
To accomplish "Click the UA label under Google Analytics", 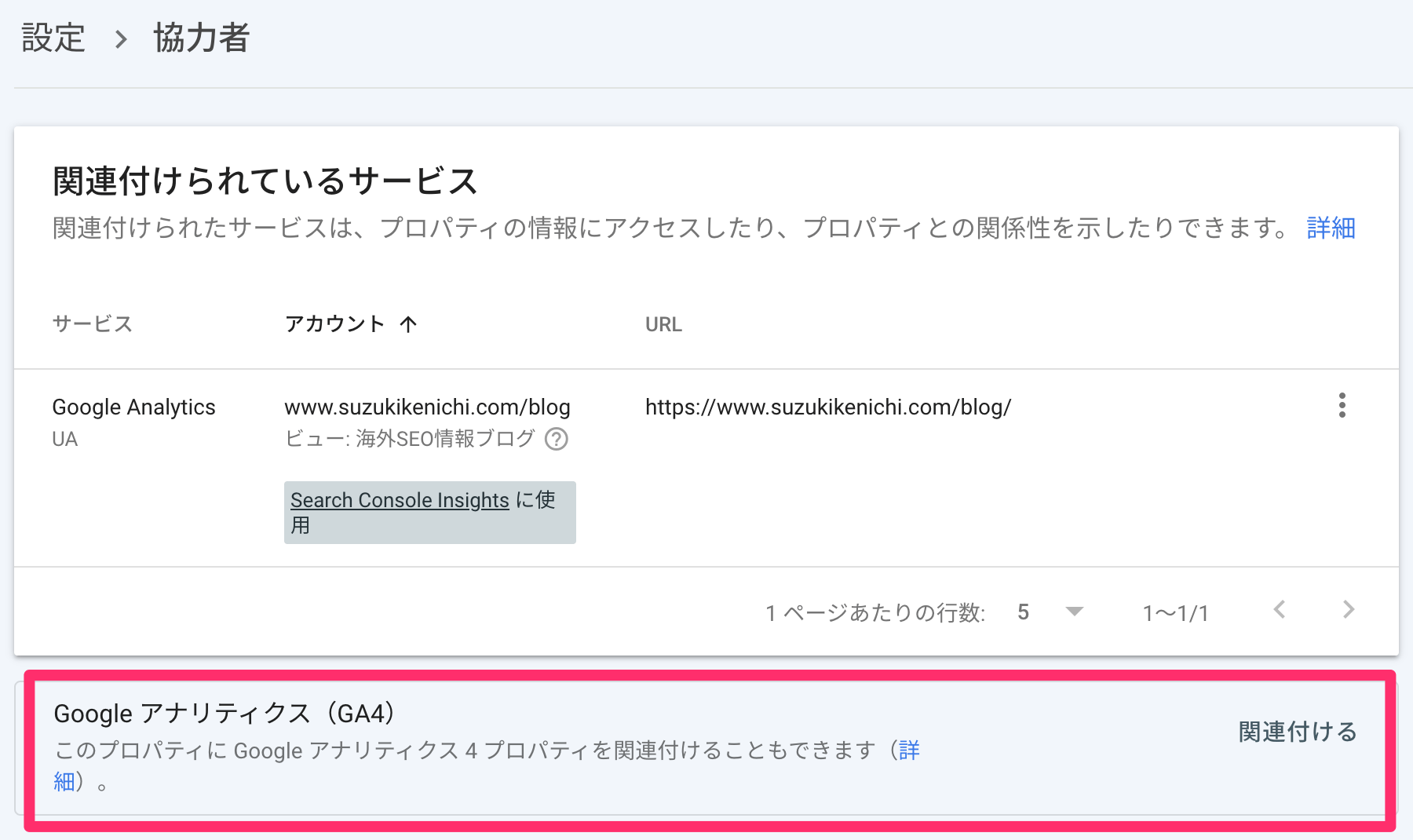I will (x=65, y=440).
